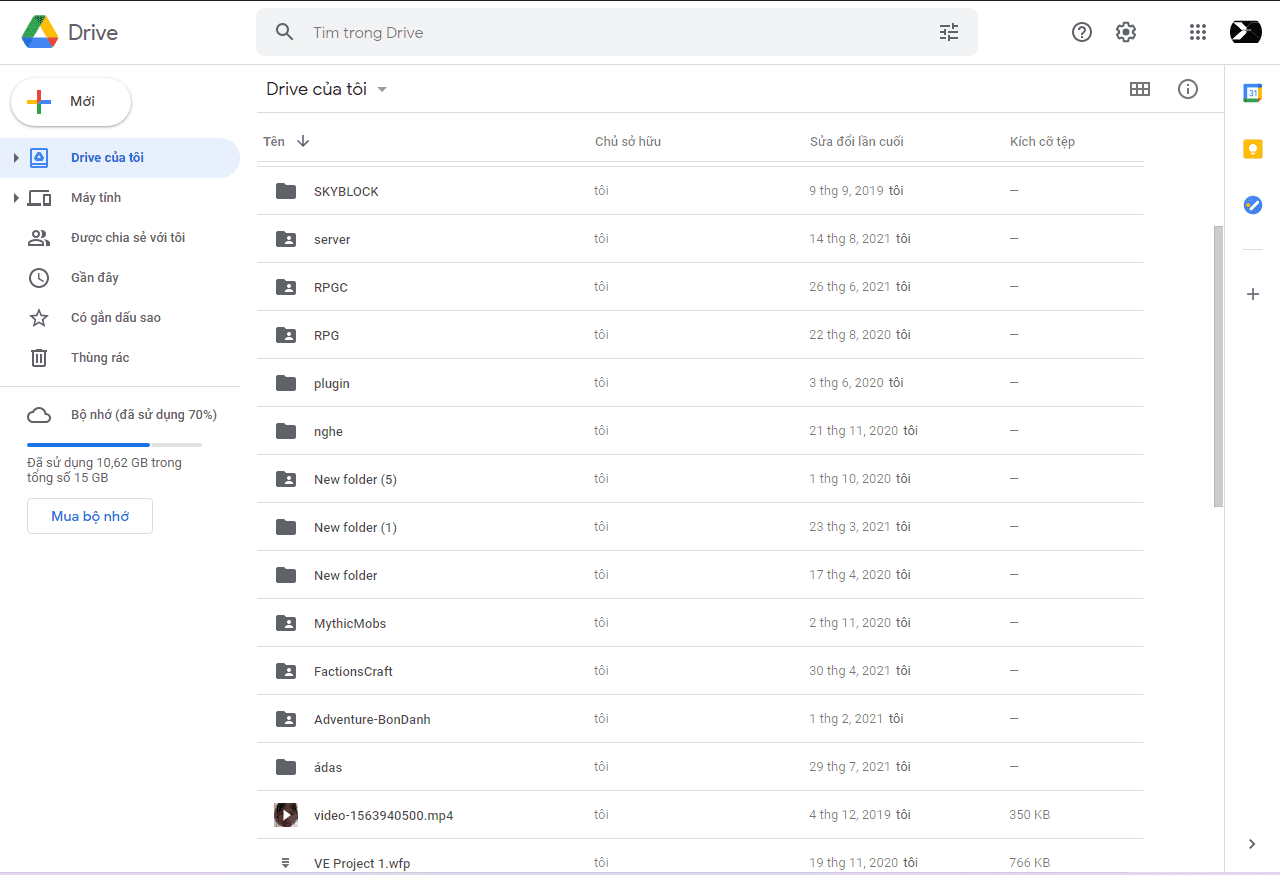Click the Google apps grid icon
1280x875 pixels.
[1197, 32]
